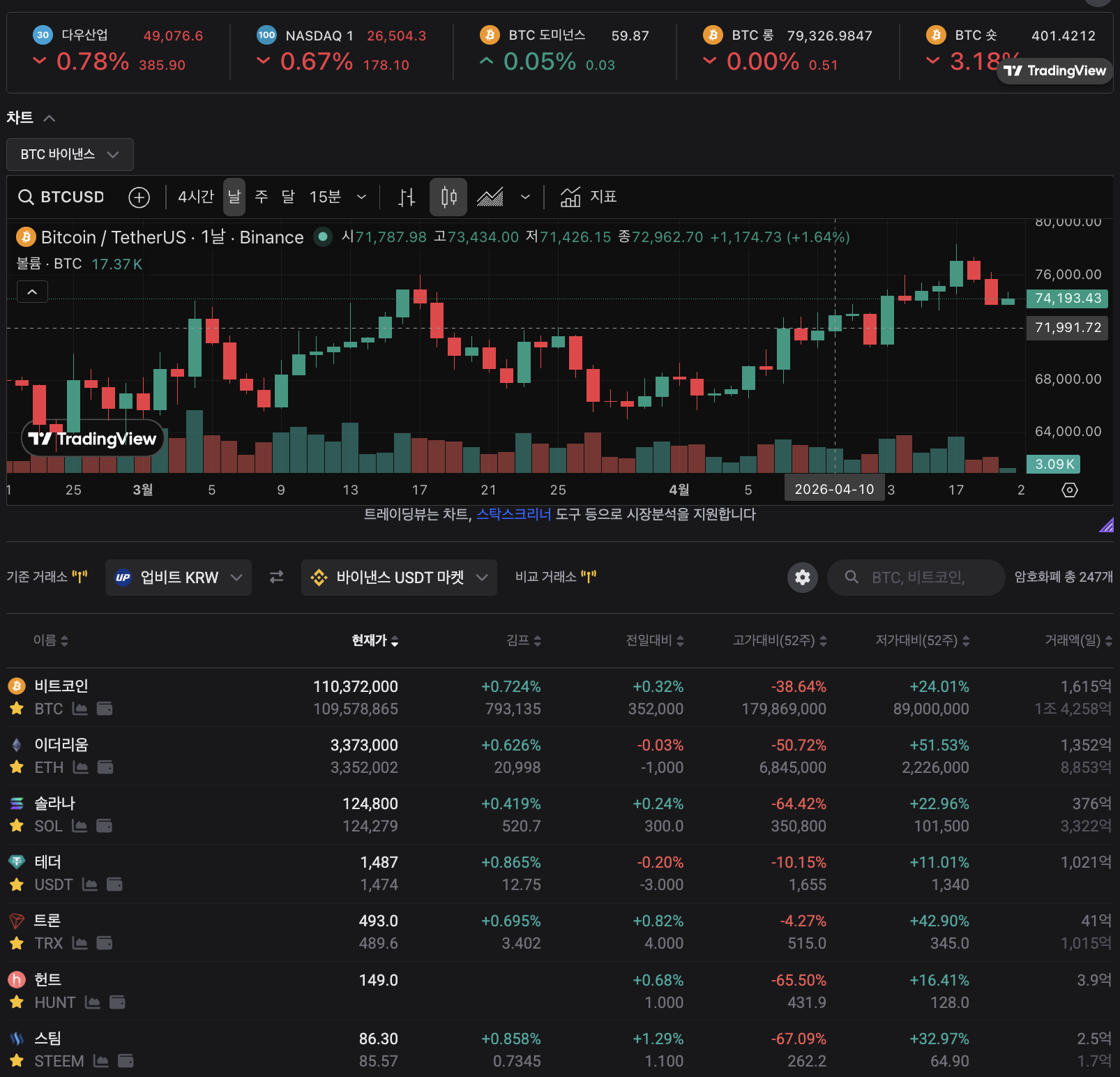This screenshot has height=1077, width=1120.
Task: Open the compare or add symbol plus icon
Action: click(x=139, y=197)
